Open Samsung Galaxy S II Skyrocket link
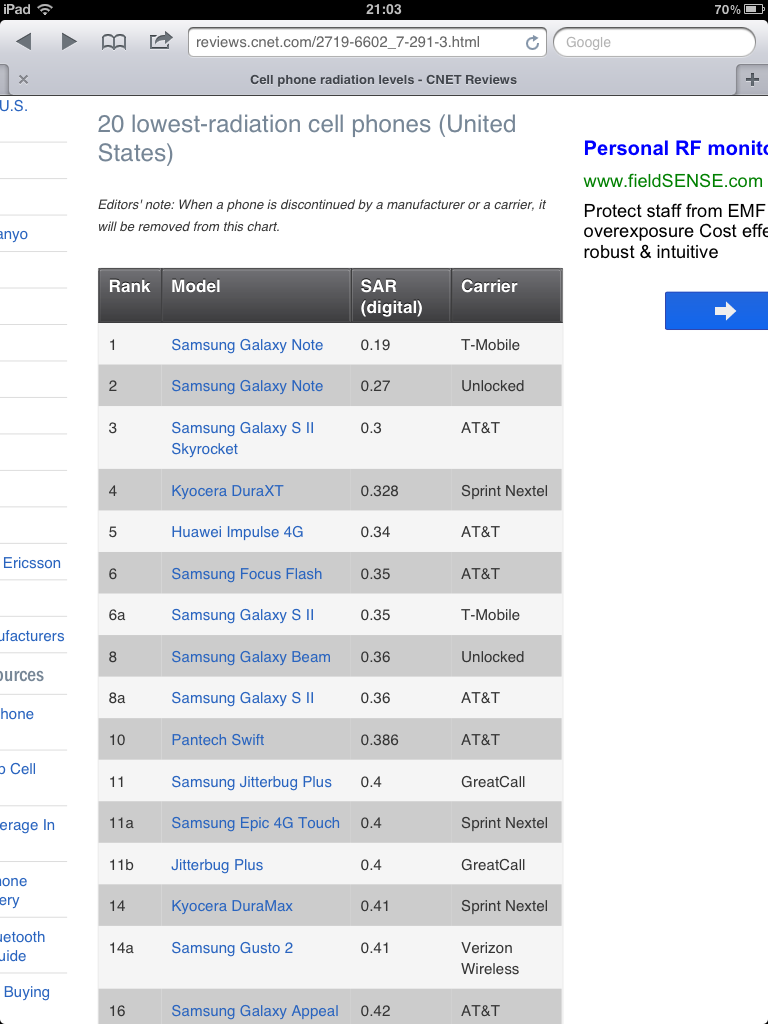Image resolution: width=768 pixels, height=1024 pixels. [x=242, y=438]
